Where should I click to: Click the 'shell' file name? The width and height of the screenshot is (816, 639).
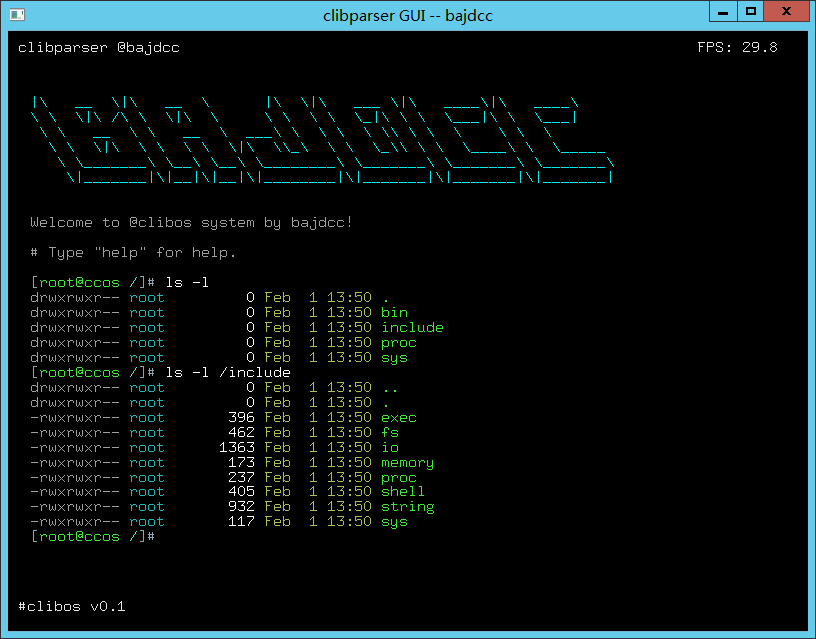pos(403,492)
